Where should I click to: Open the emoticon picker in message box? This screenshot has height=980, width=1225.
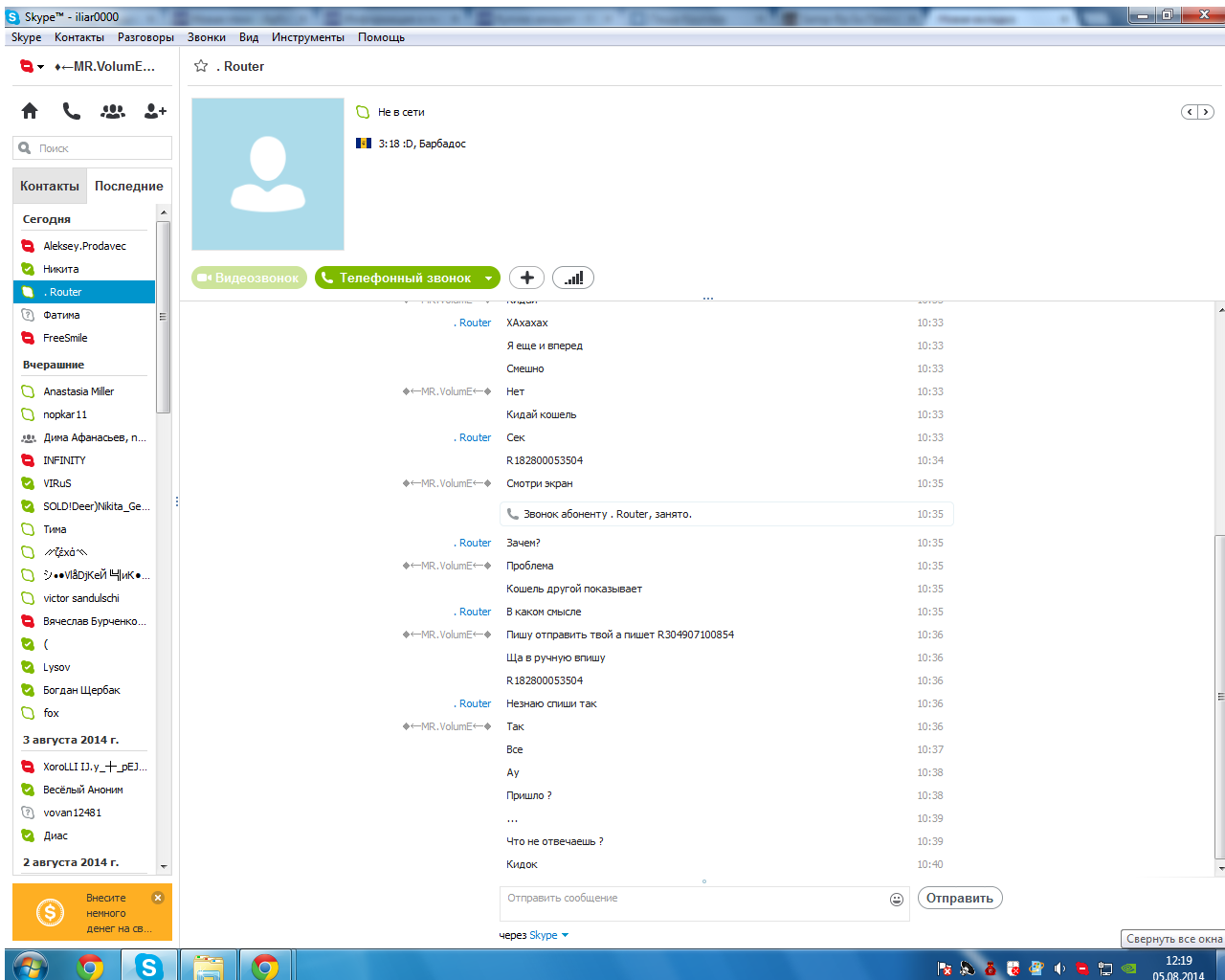(x=897, y=900)
